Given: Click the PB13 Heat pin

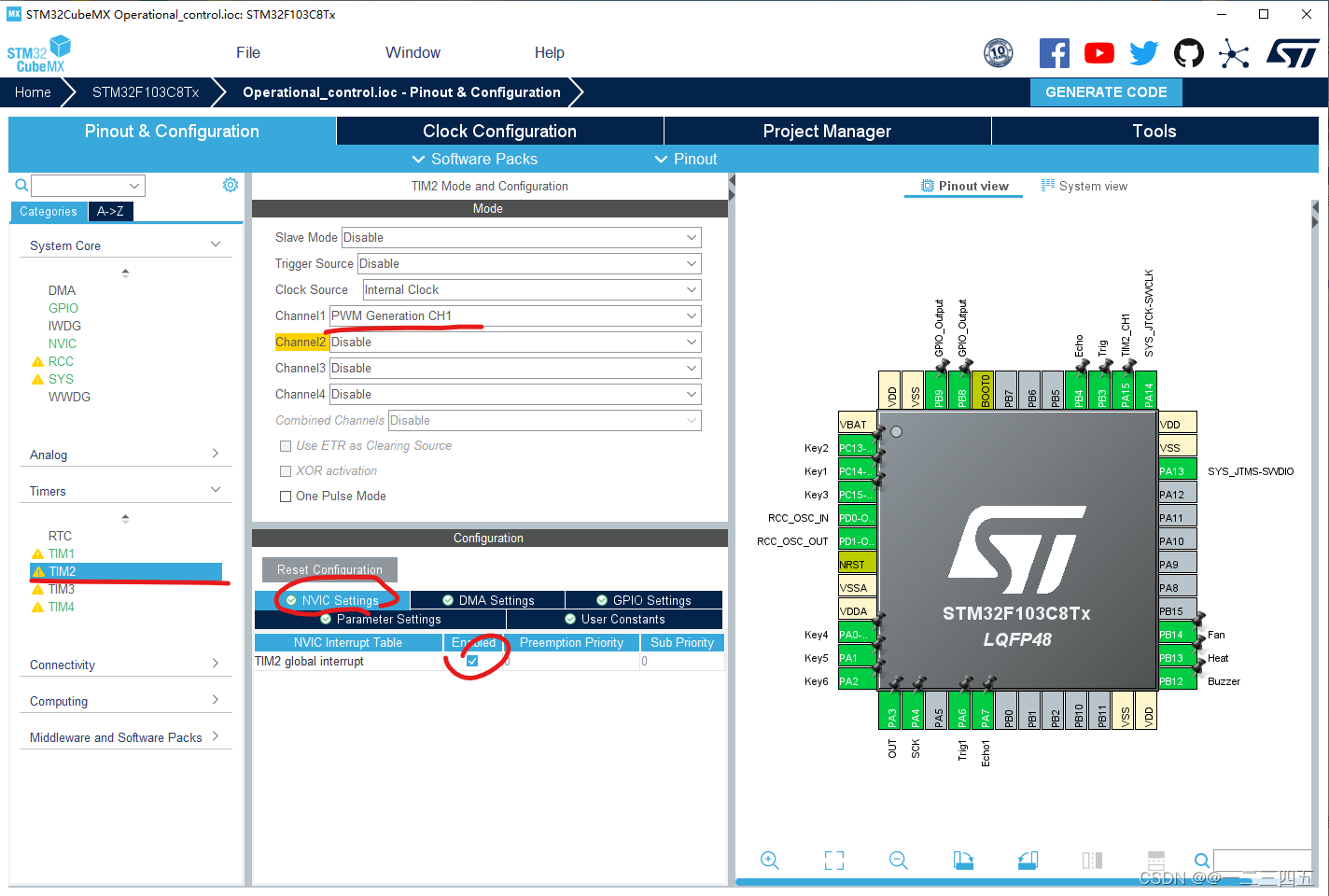Looking at the screenshot, I should tap(1177, 658).
